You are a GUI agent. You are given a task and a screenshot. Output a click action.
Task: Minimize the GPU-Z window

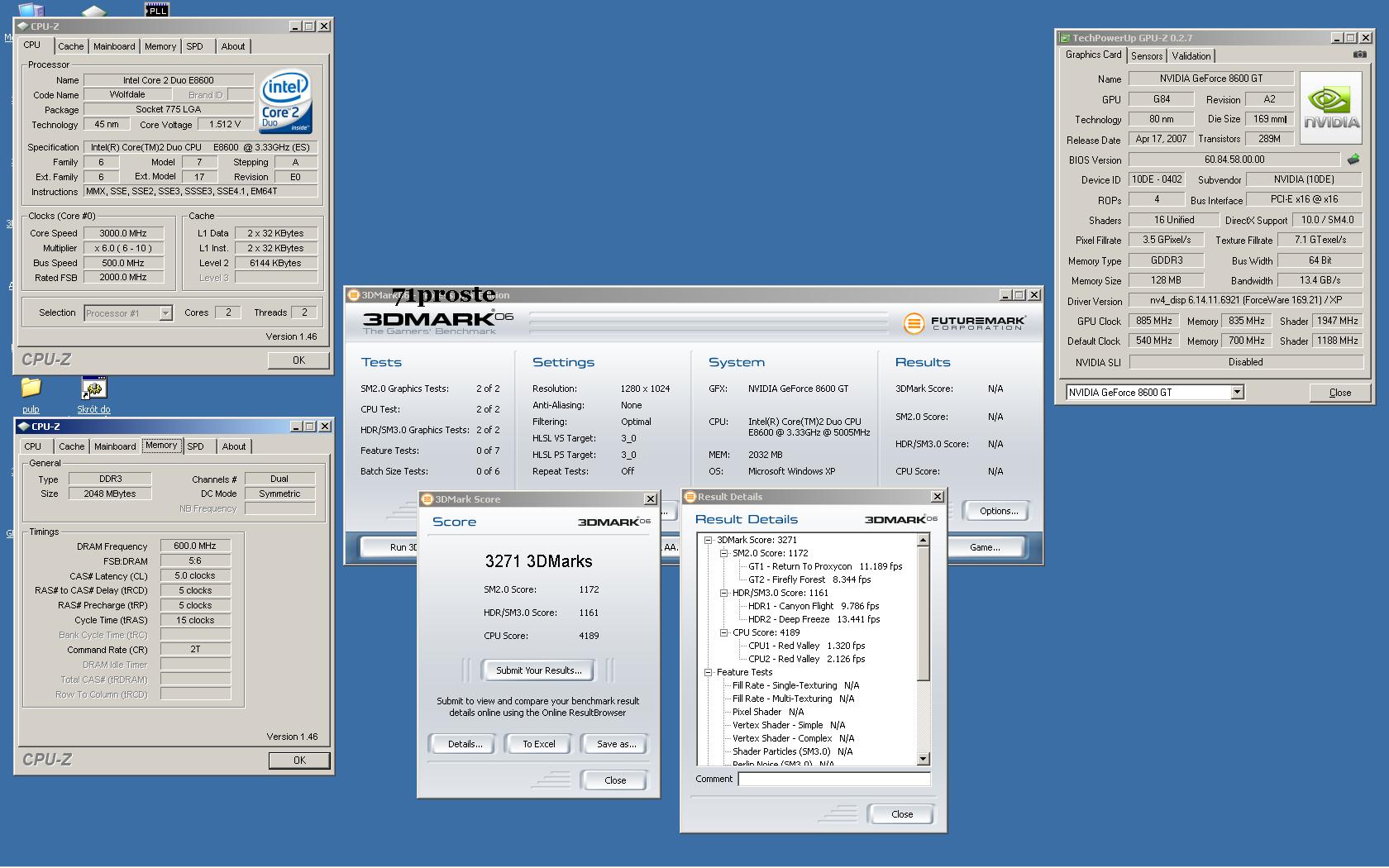pyautogui.click(x=1337, y=38)
